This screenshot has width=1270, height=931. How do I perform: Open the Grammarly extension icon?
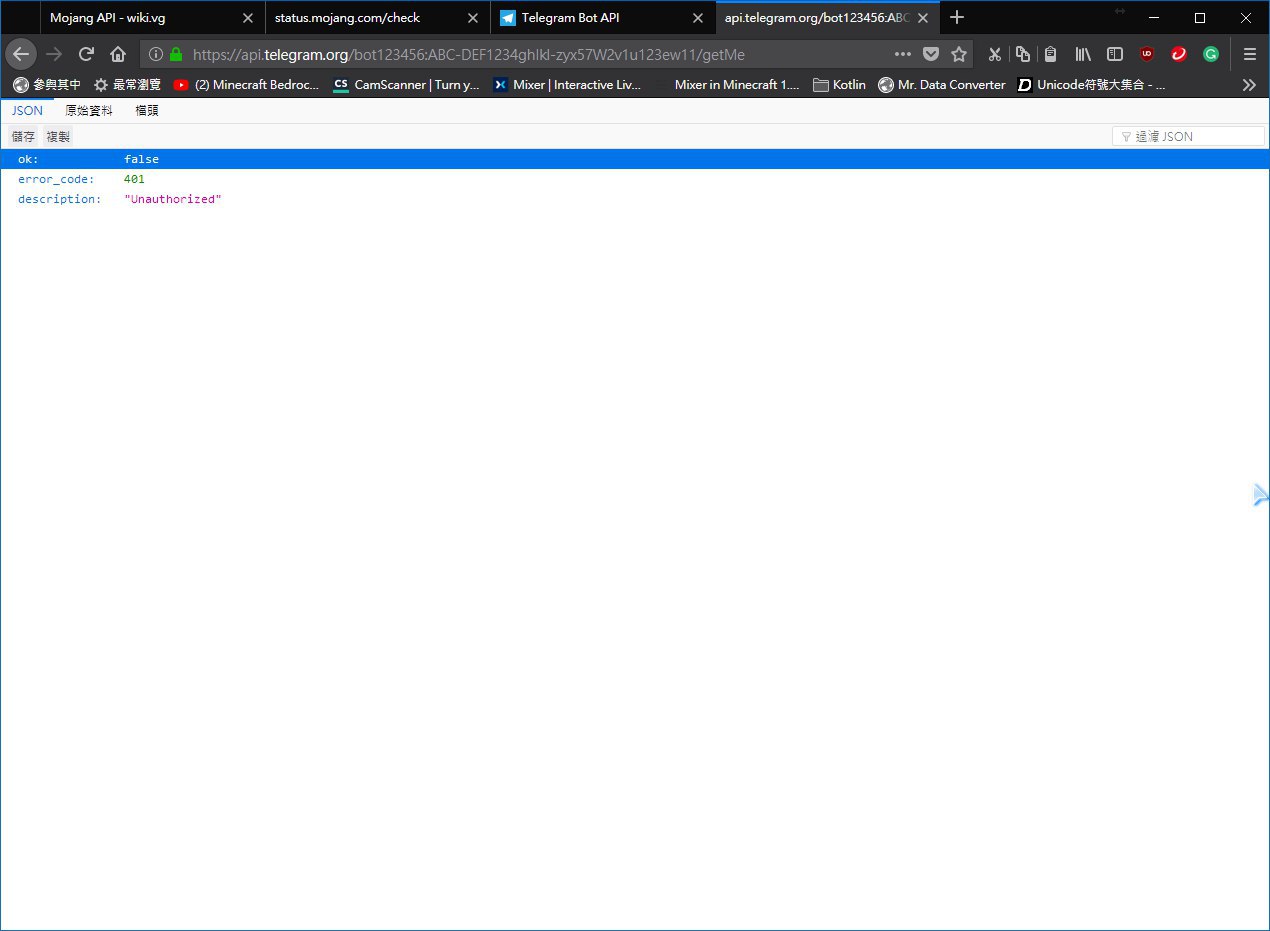pyautogui.click(x=1210, y=55)
